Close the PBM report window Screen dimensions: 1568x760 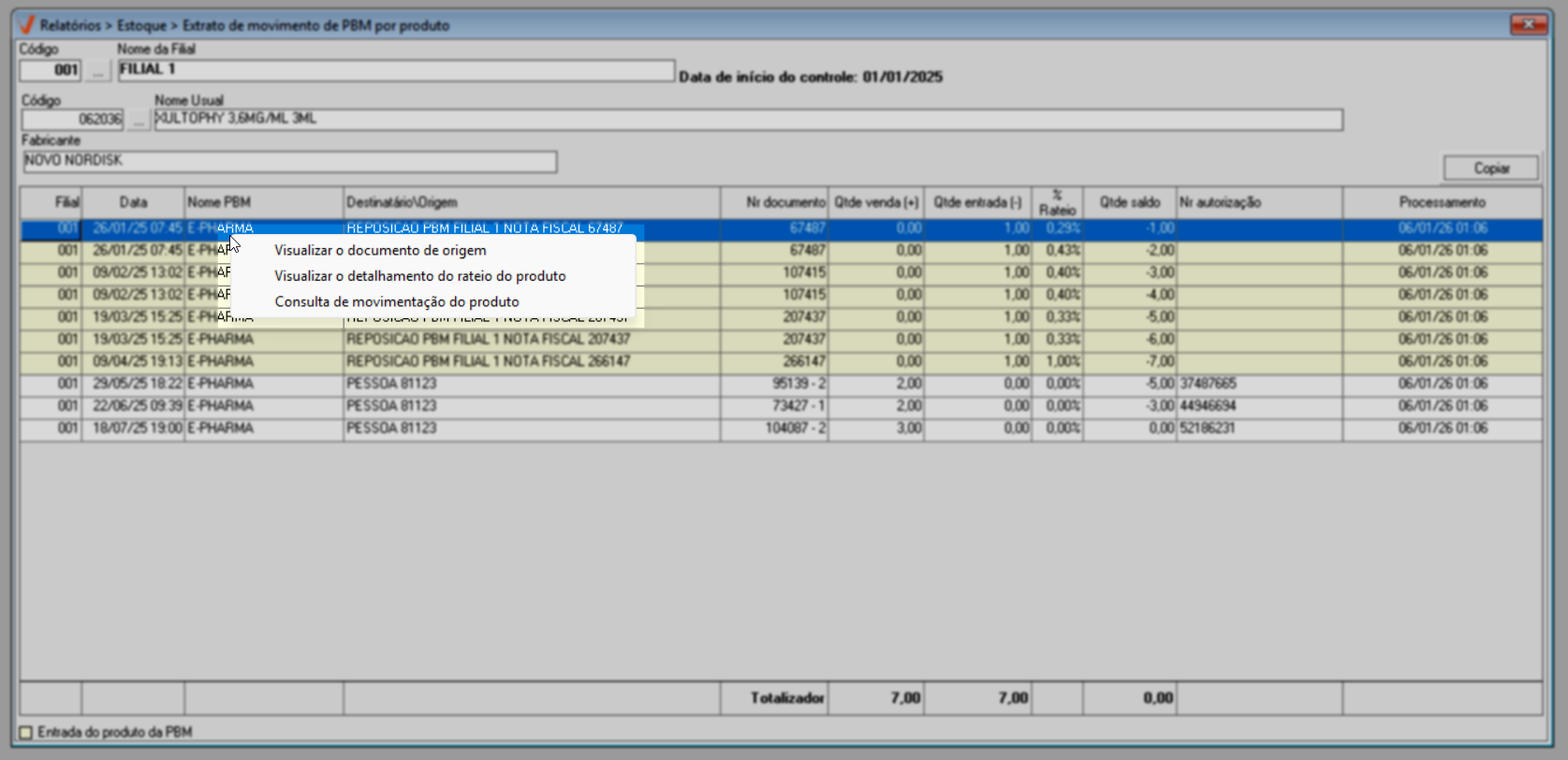[1528, 24]
